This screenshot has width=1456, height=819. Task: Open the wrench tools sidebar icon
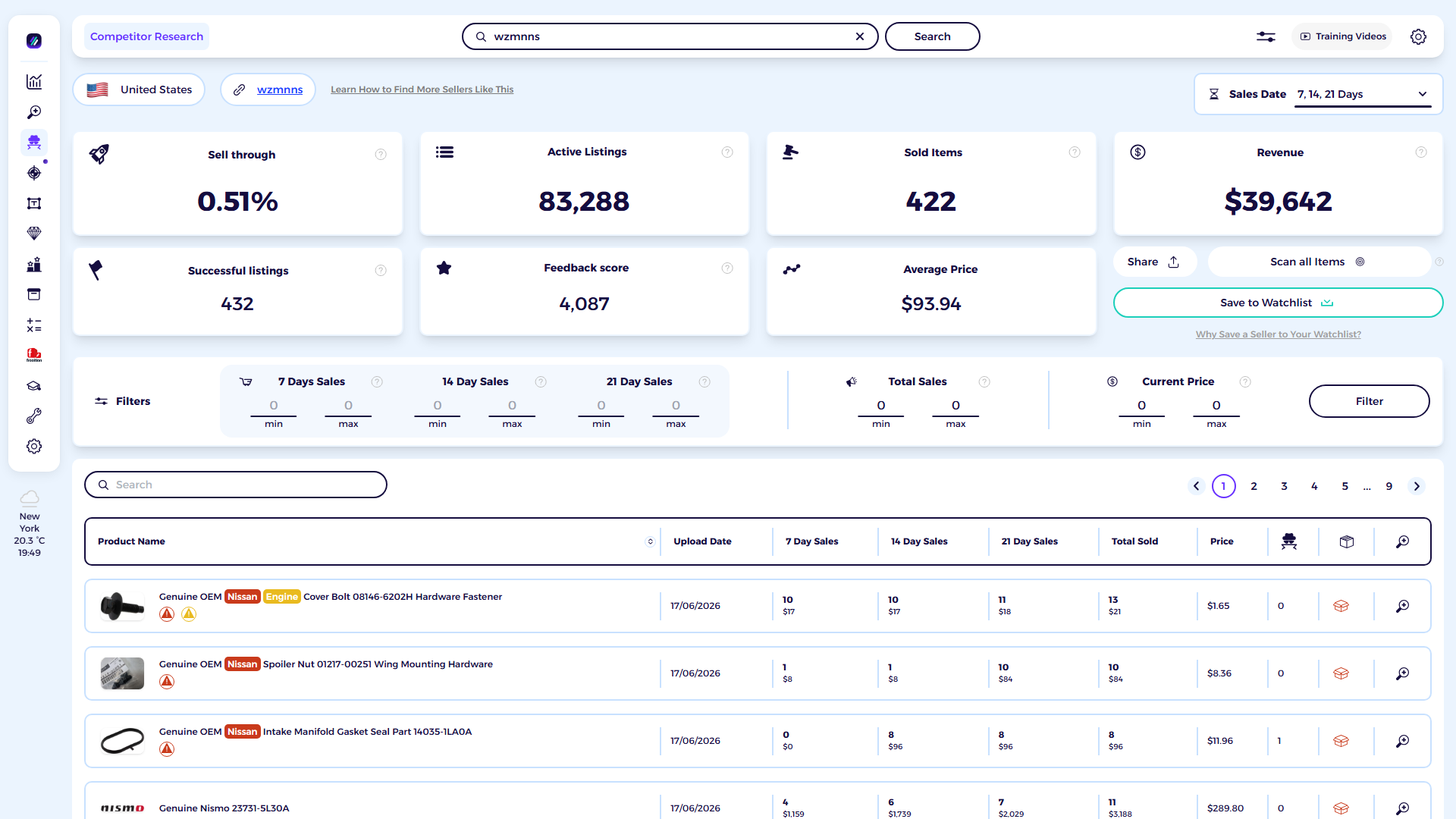coord(34,416)
